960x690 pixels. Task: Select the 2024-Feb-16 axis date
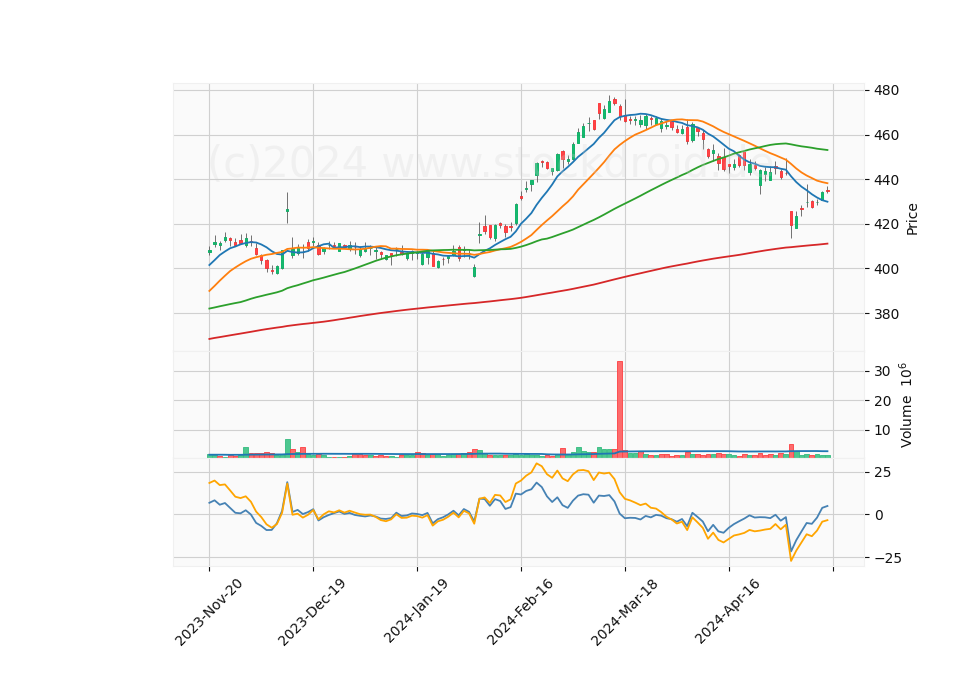(520, 612)
